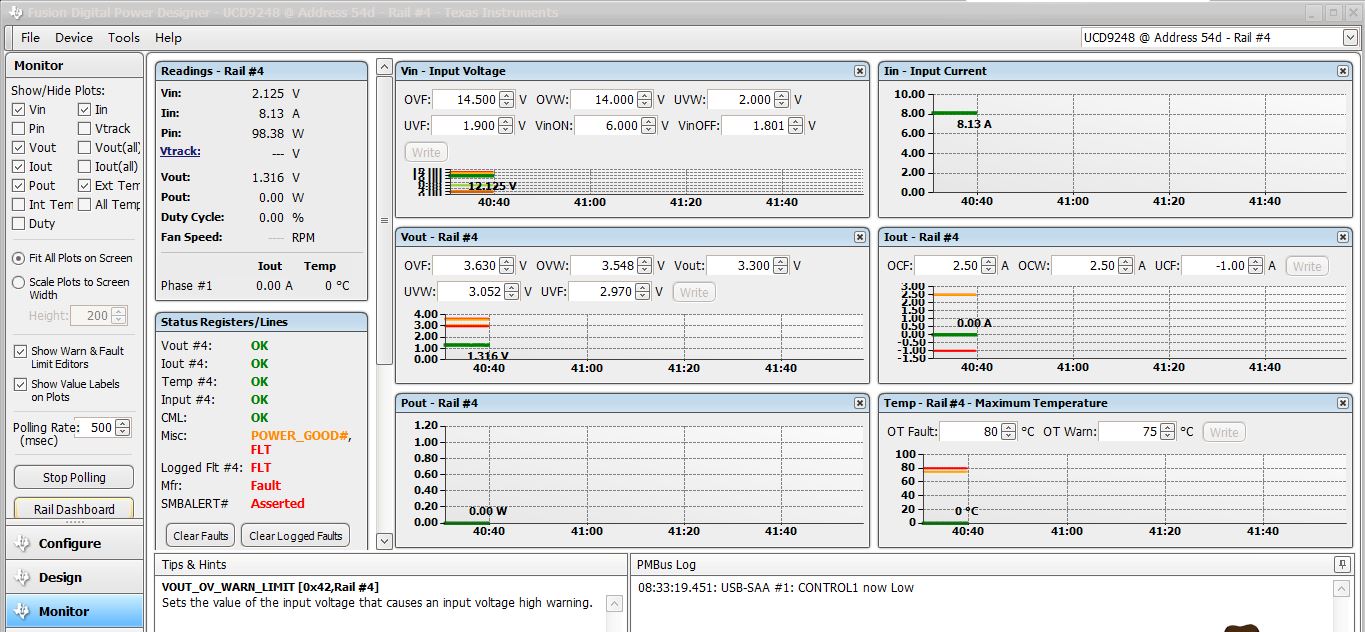Adjust the Vin OVF stepper arrows

[507, 100]
